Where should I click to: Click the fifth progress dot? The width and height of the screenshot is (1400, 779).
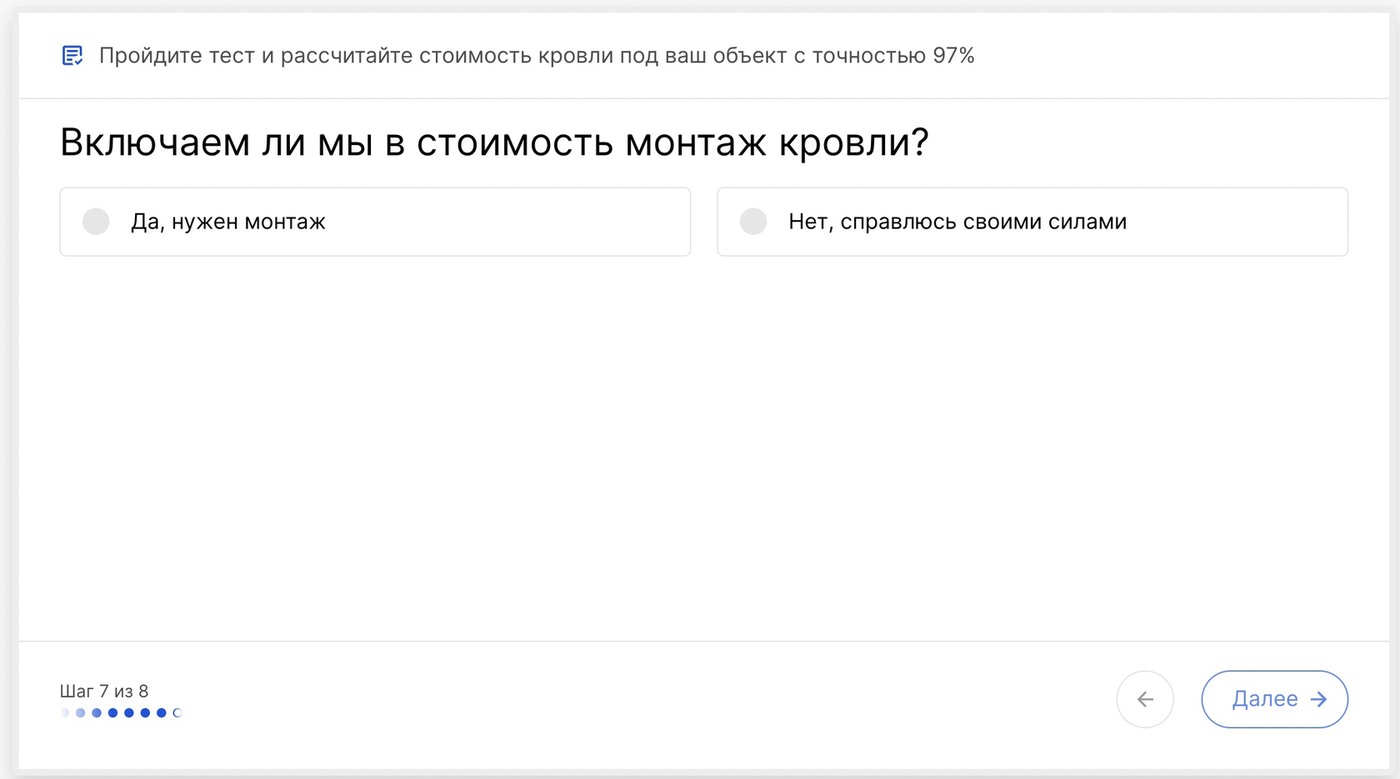(x=129, y=713)
